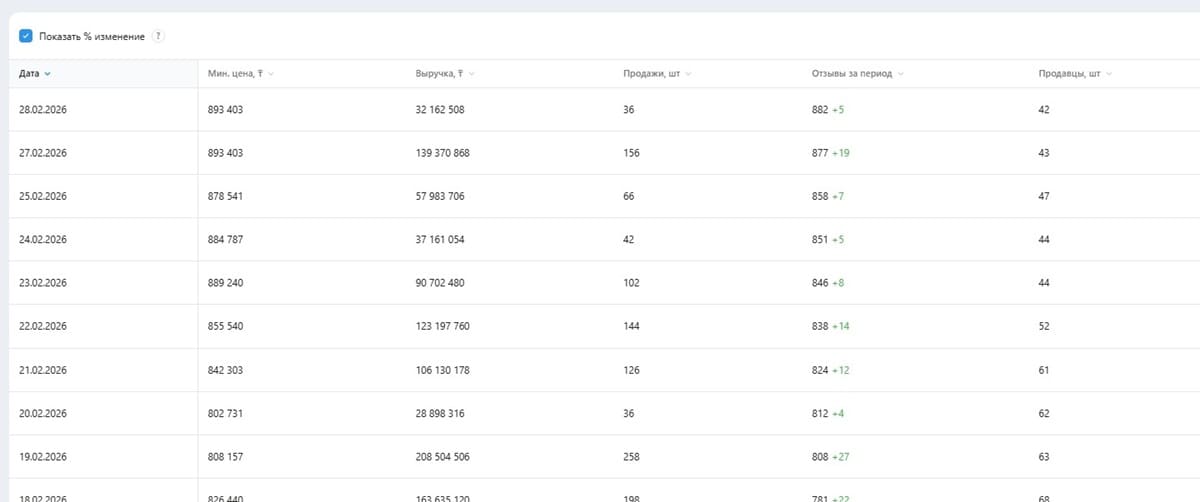Click sales count 126
This screenshot has height=502, width=1200.
pos(631,370)
